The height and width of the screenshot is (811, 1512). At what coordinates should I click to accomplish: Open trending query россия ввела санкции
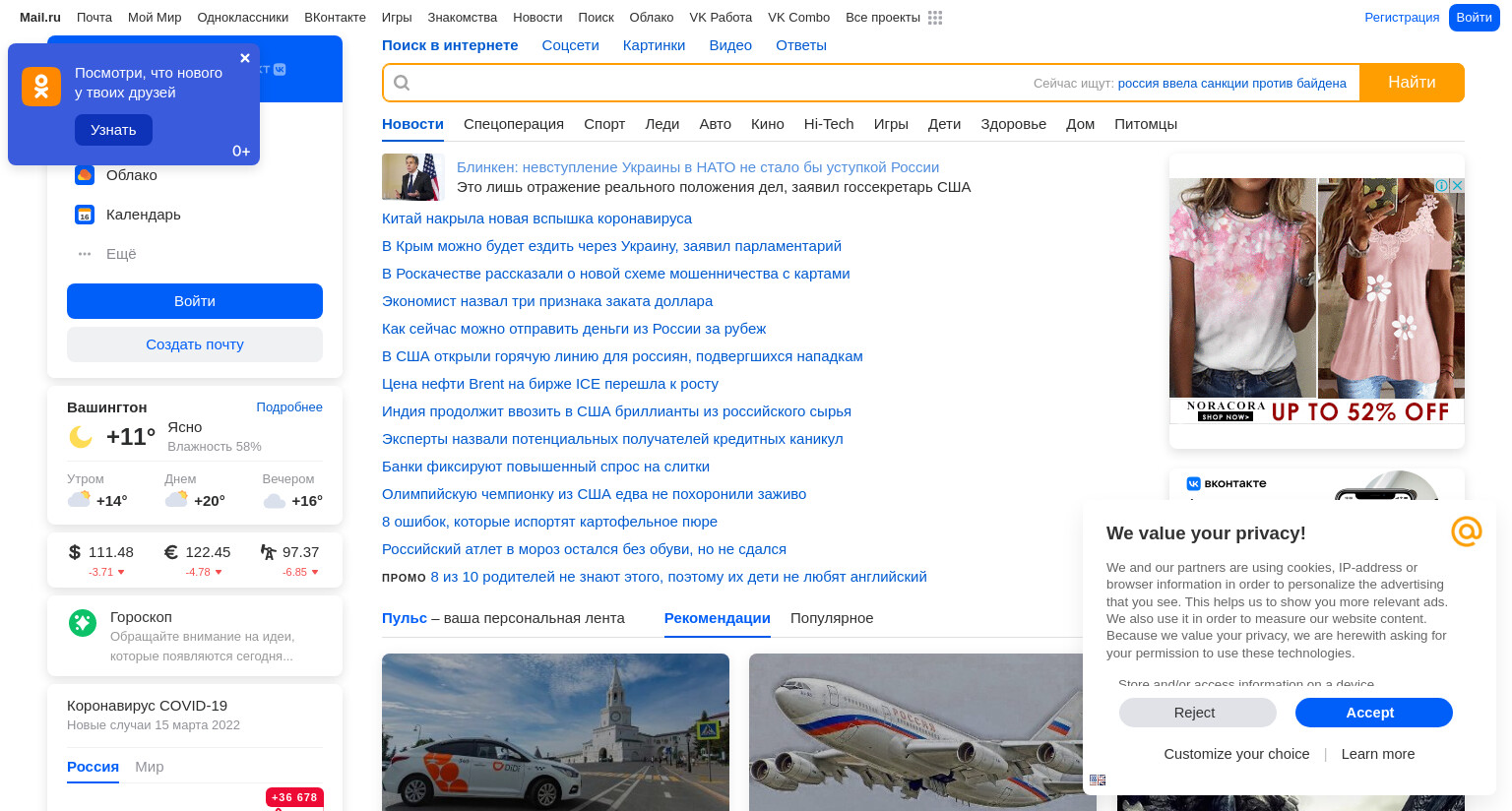(x=1231, y=84)
